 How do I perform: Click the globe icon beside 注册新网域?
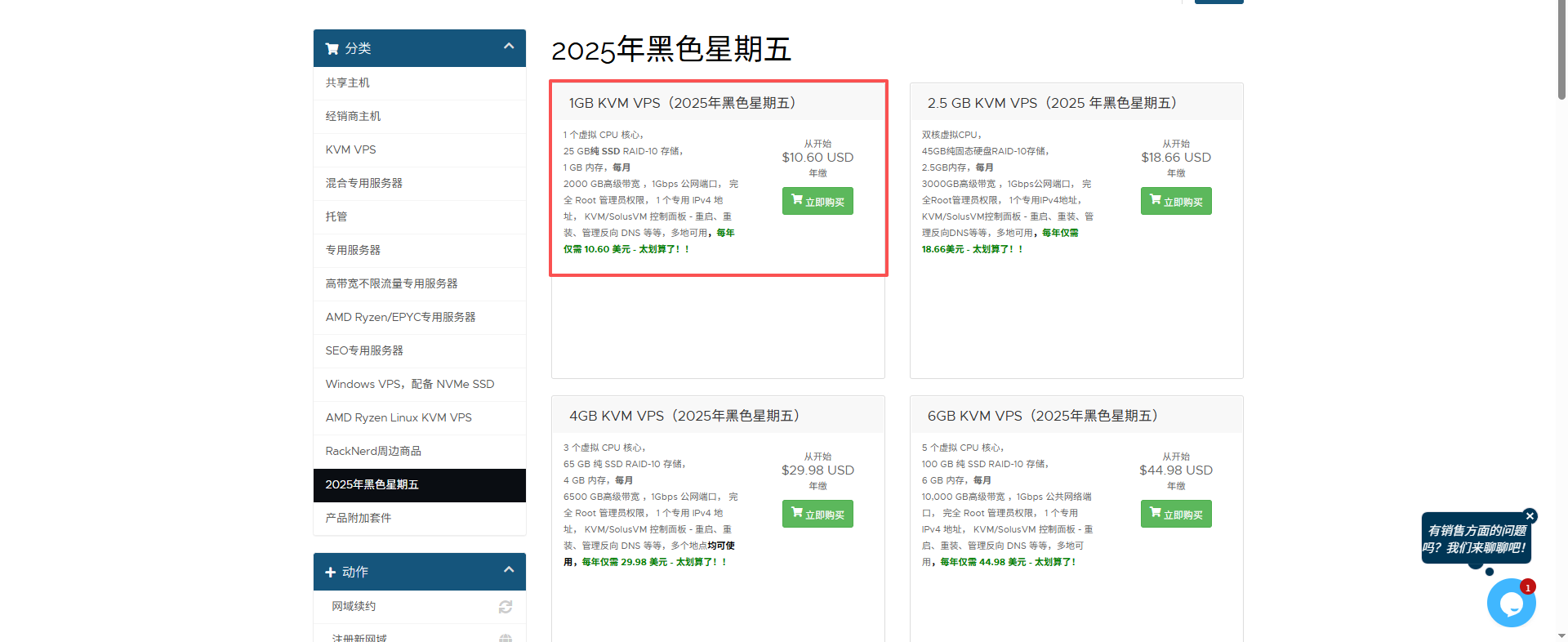(506, 638)
